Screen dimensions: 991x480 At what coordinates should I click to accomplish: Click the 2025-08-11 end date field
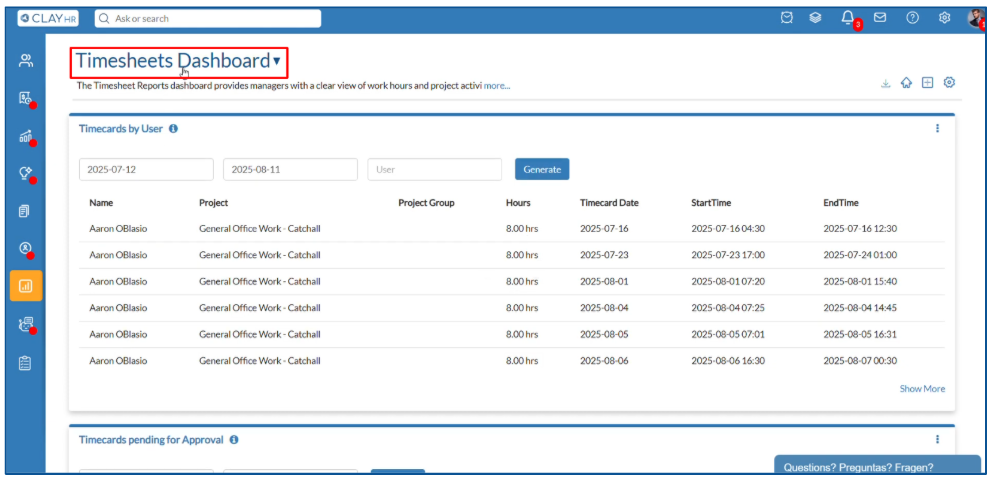pyautogui.click(x=290, y=169)
